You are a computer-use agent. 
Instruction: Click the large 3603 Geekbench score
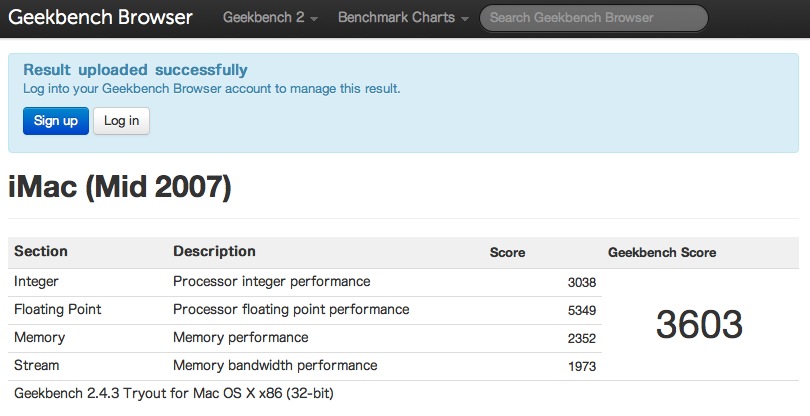click(x=699, y=324)
